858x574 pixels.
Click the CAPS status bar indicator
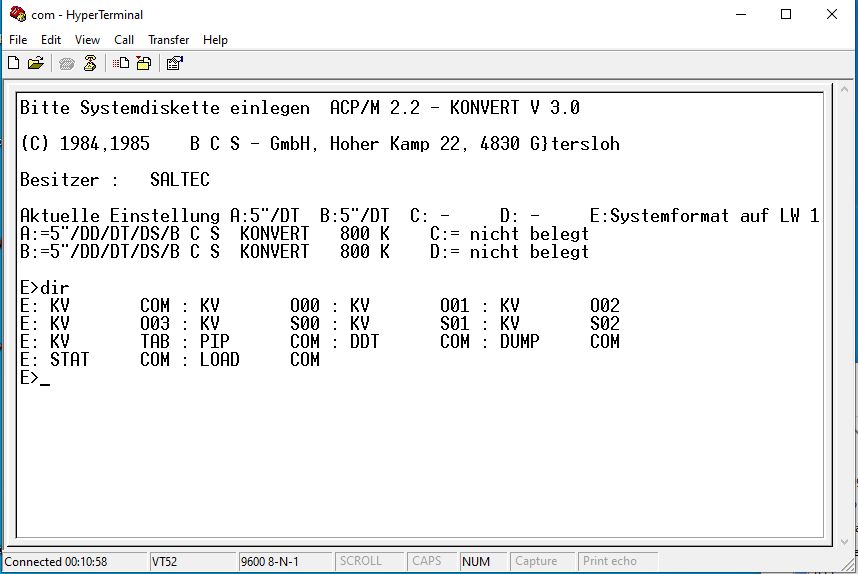(427, 562)
